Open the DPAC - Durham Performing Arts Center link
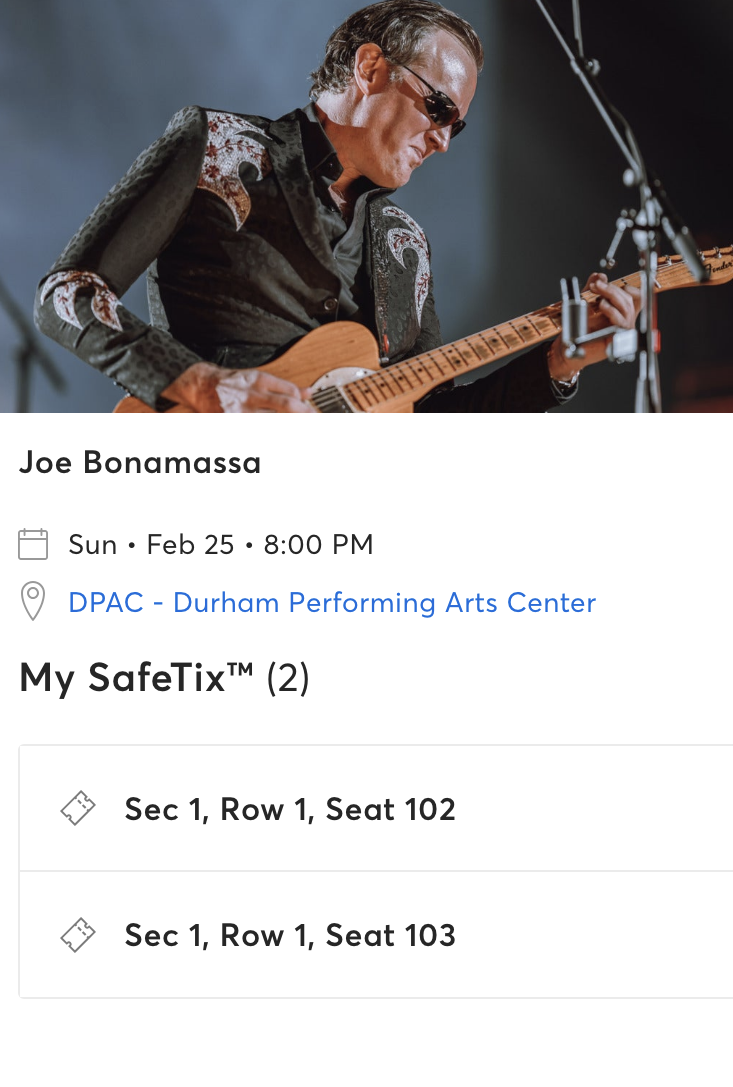This screenshot has width=733, height=1087. 331,602
